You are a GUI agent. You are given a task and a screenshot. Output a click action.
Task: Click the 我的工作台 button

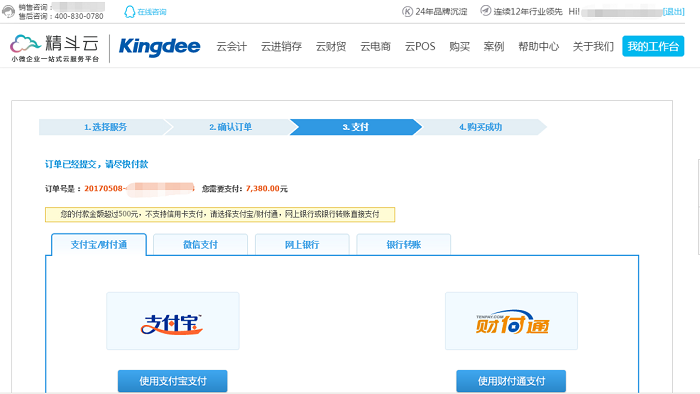pos(653,46)
